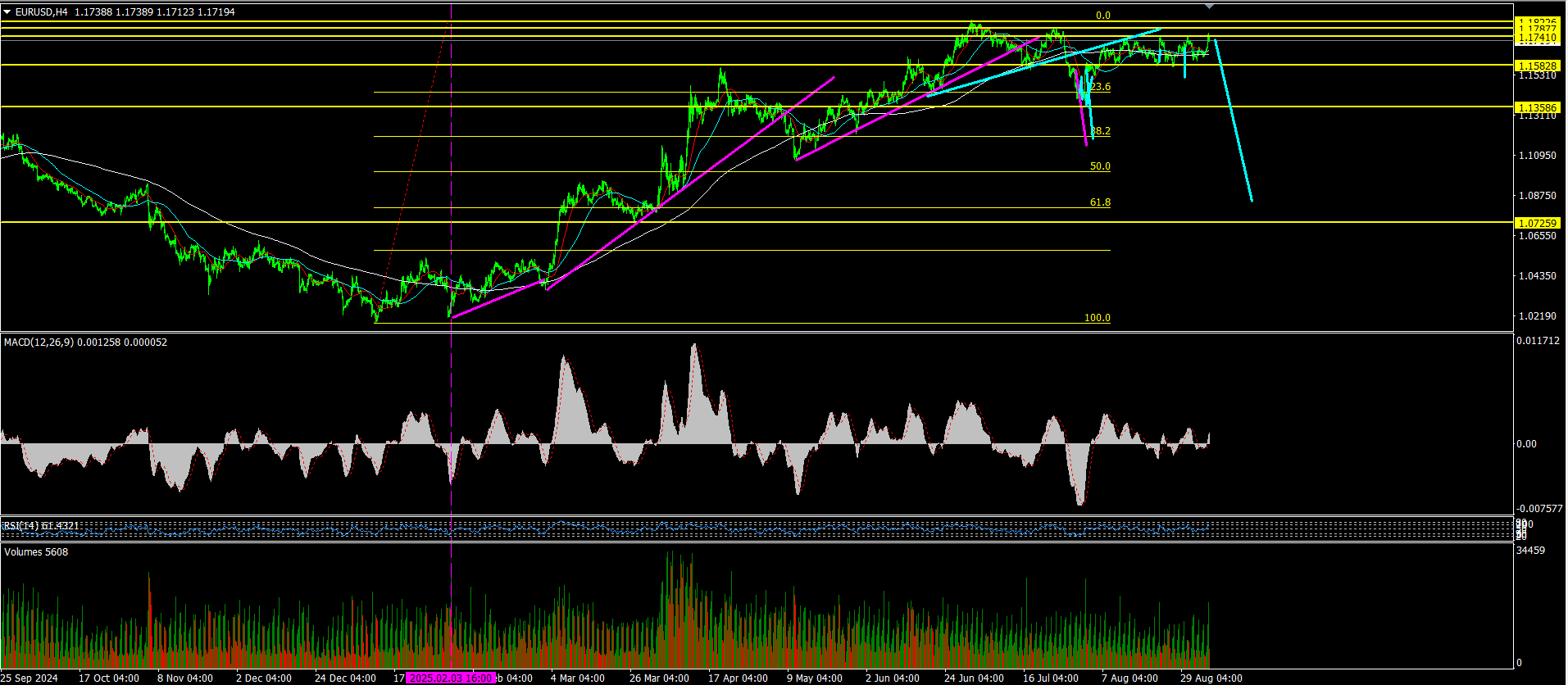The width and height of the screenshot is (1568, 685).
Task: Select the 1.07259 yellow price label
Action: [1538, 223]
